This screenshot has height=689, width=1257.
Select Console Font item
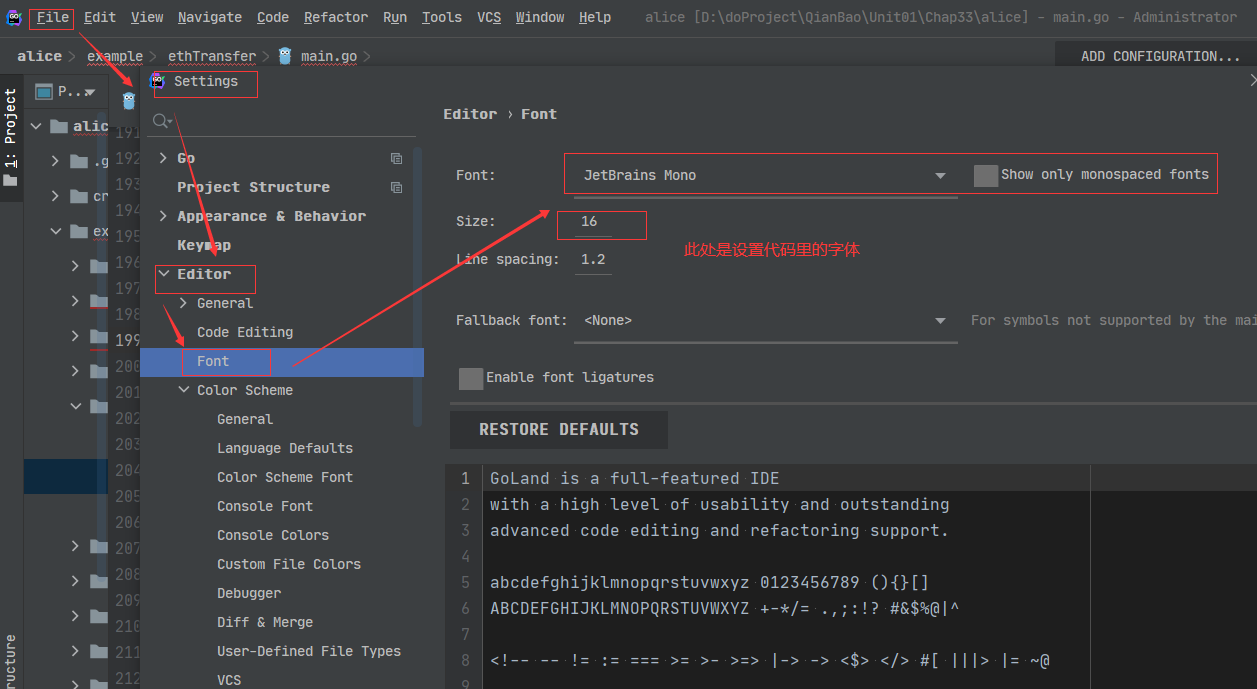click(265, 506)
